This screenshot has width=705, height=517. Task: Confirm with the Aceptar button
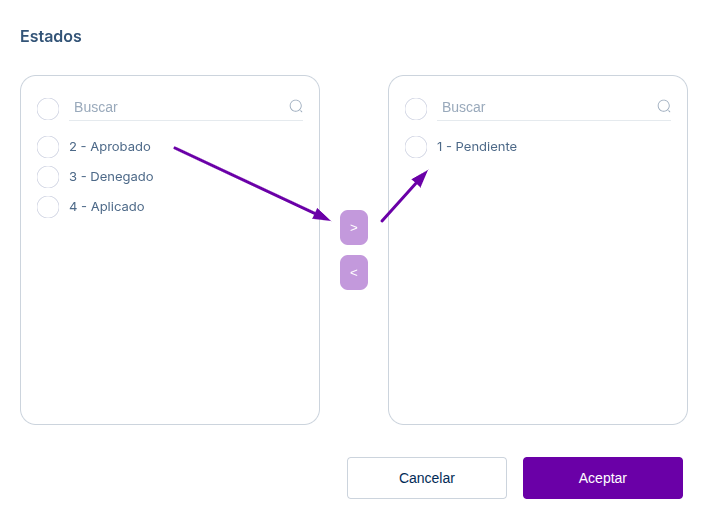[602, 478]
